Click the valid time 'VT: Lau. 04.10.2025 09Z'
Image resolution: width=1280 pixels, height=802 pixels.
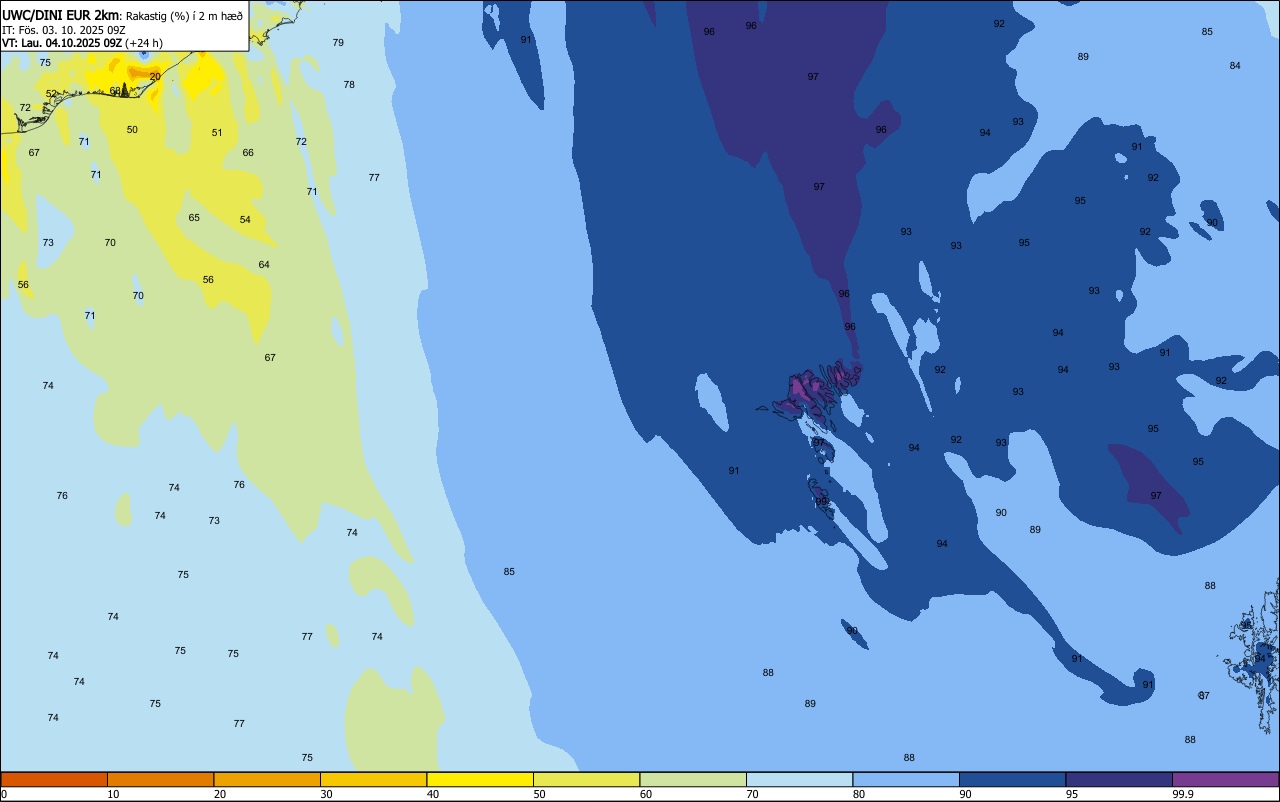point(62,43)
